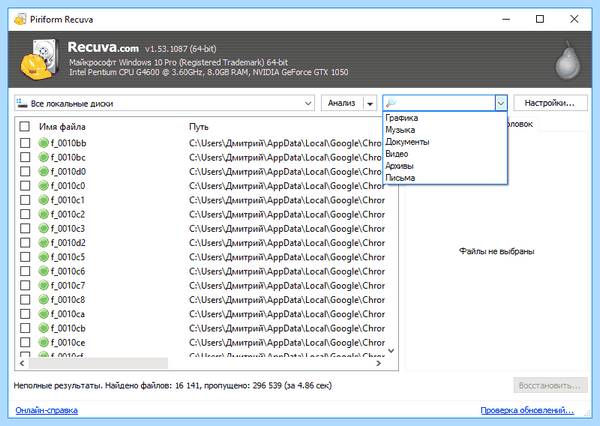Viewport: 600px width, 426px height.
Task: Click the path text of f_0010c8 row
Action: (287, 300)
